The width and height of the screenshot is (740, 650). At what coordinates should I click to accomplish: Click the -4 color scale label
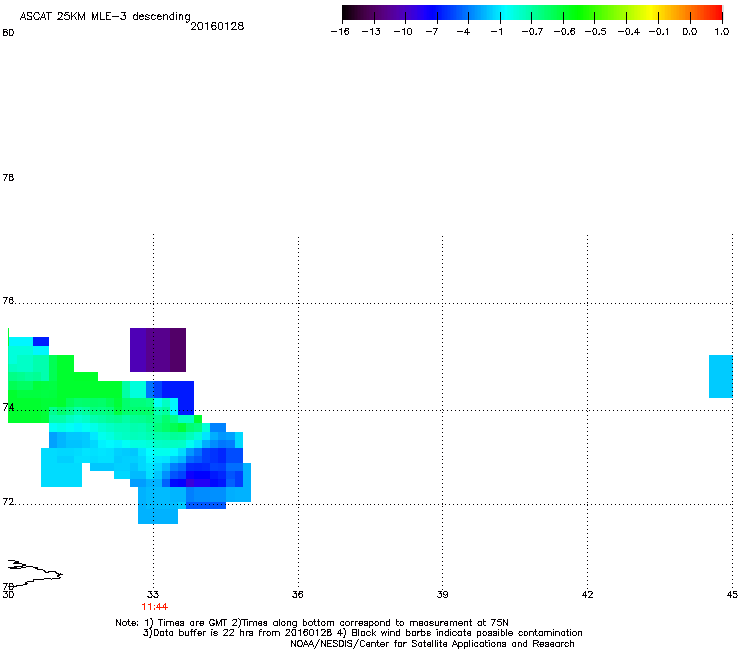[x=463, y=32]
